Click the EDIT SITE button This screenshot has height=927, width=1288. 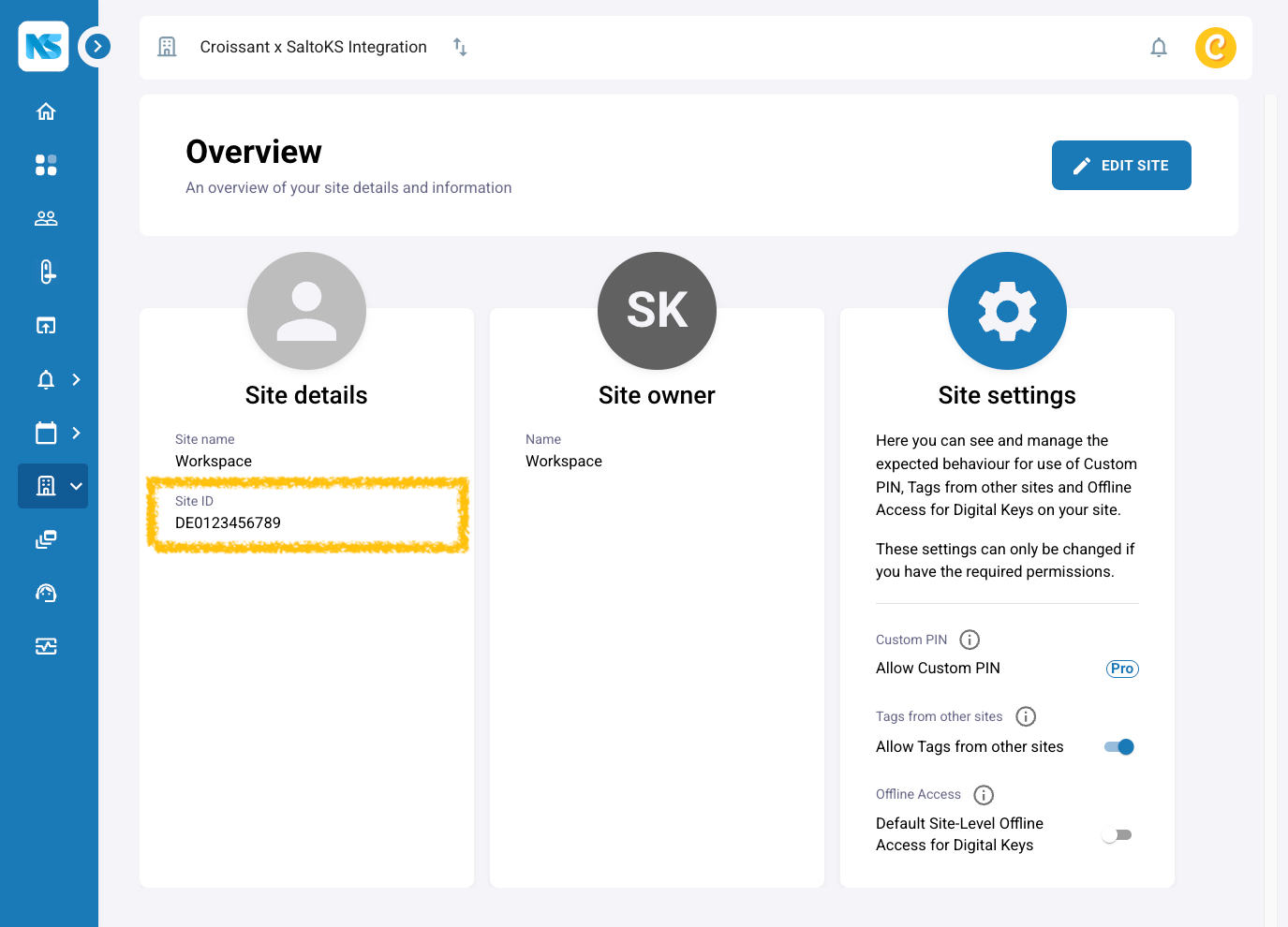tap(1121, 165)
